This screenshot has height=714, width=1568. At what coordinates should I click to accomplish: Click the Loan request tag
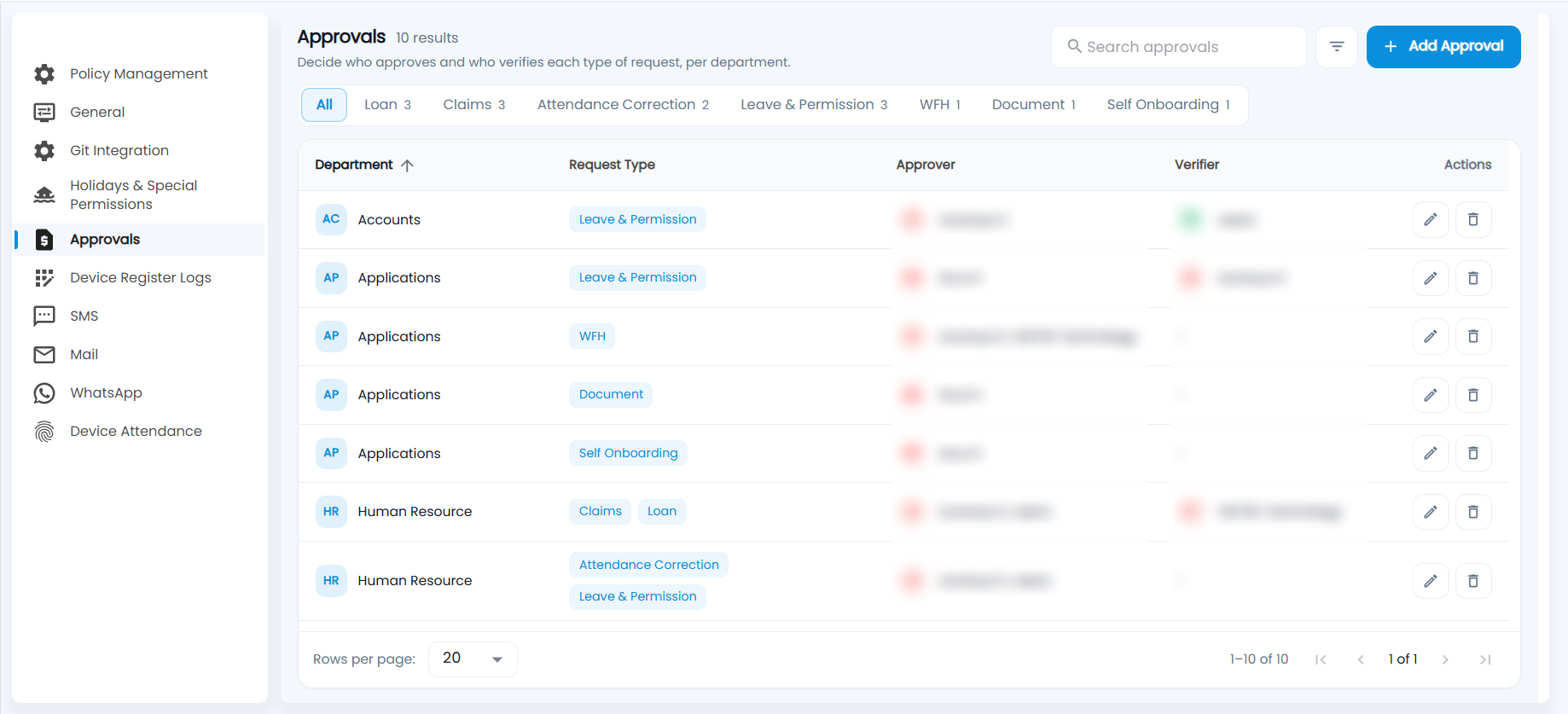(x=662, y=511)
